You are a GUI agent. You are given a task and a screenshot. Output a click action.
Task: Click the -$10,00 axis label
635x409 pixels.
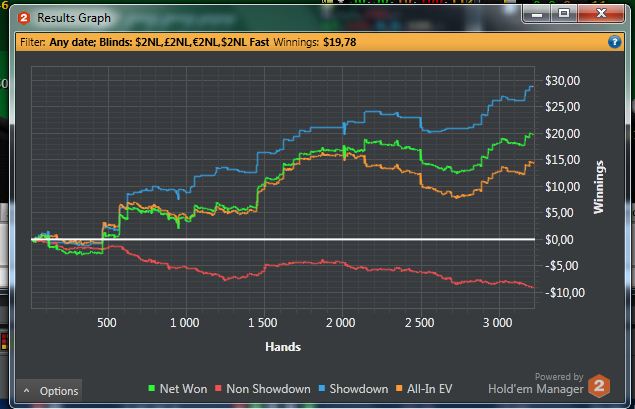(565, 292)
